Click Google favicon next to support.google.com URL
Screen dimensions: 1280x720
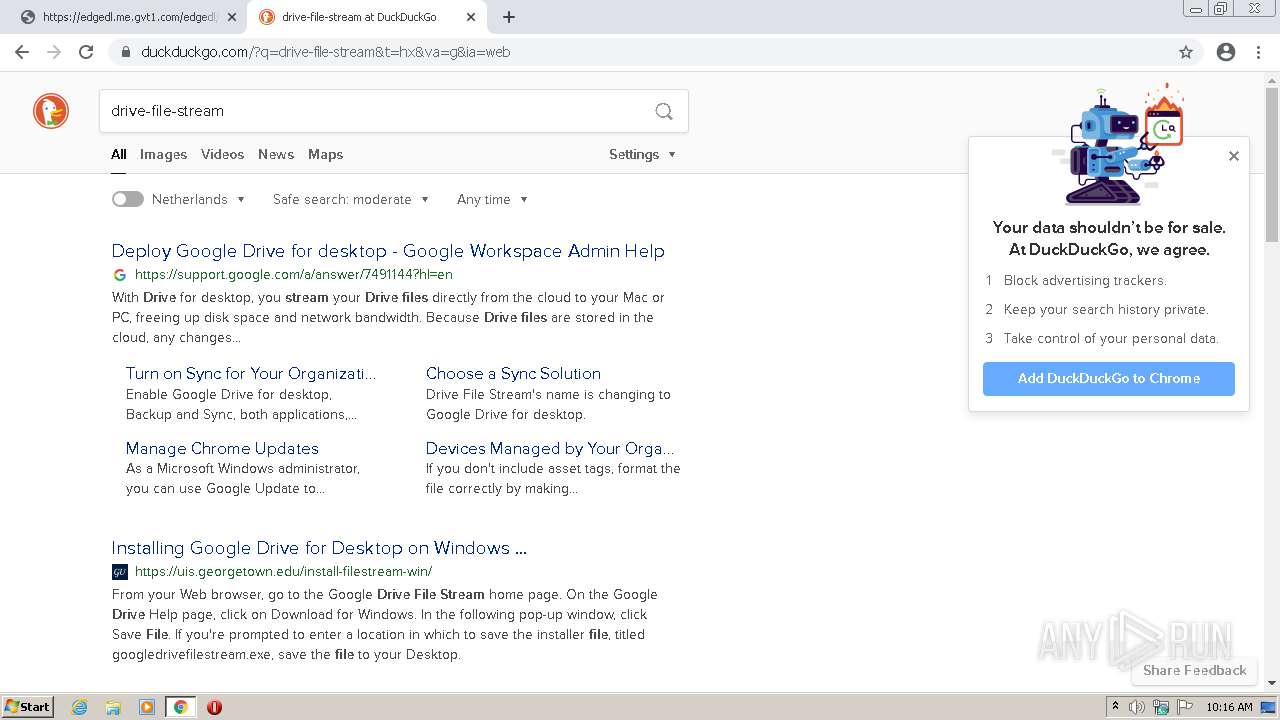coord(119,274)
